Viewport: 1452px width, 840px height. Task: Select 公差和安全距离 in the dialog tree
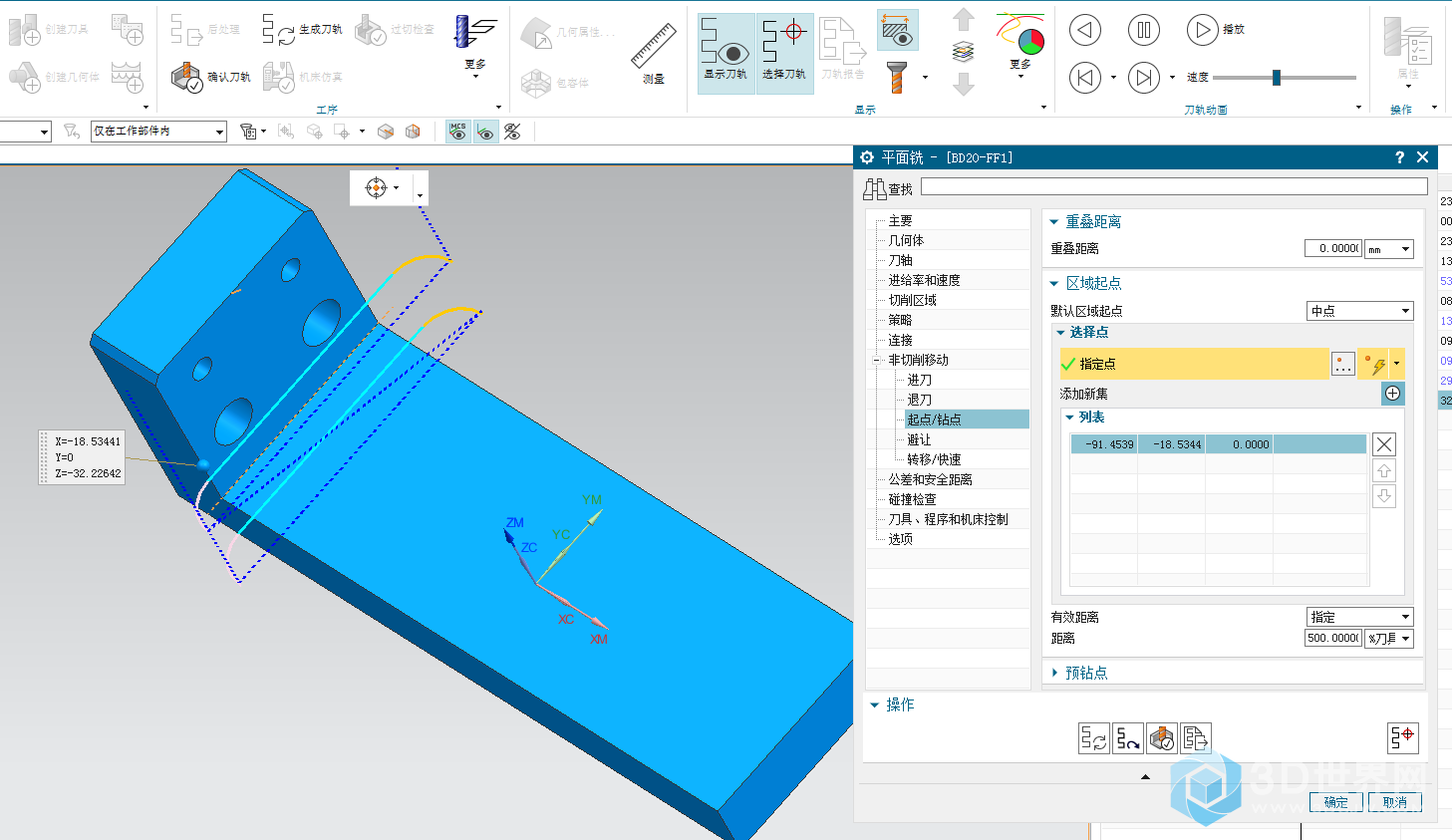pos(930,479)
